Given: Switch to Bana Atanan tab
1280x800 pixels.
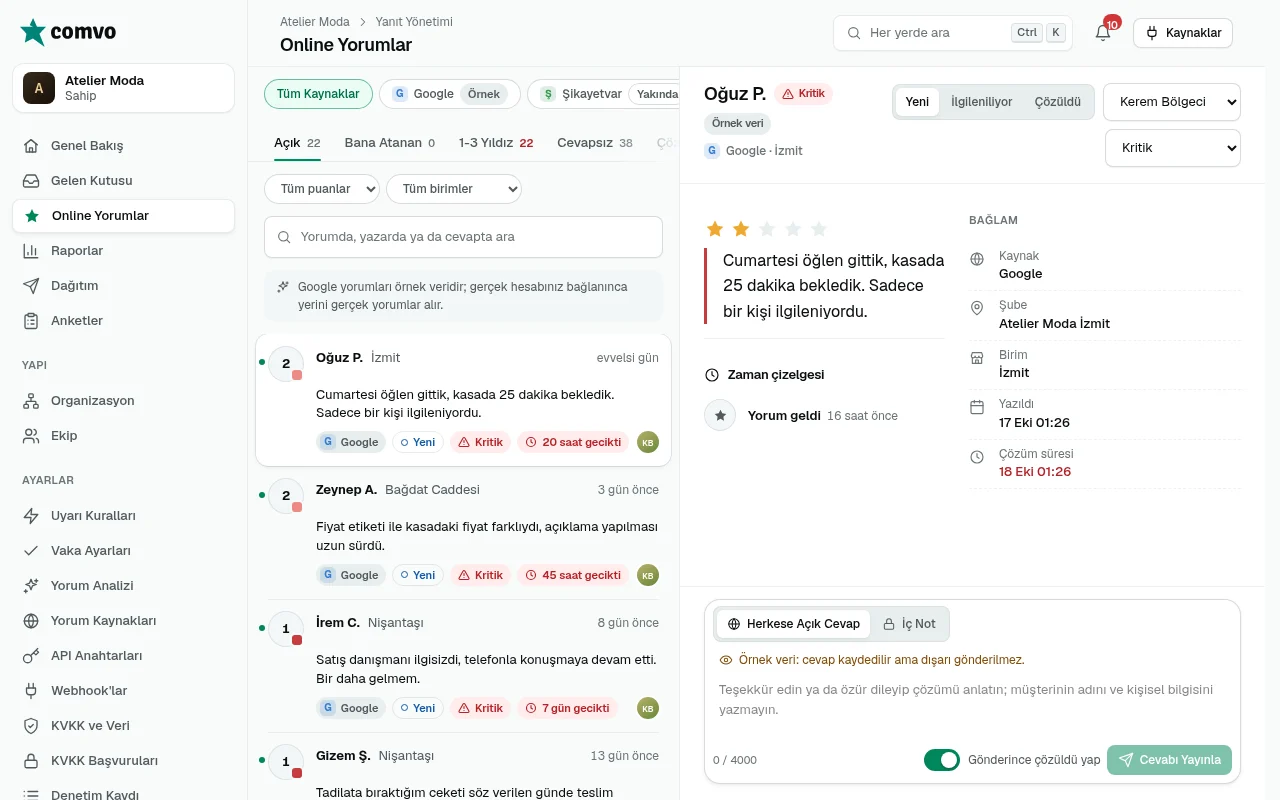Looking at the screenshot, I should coord(390,143).
